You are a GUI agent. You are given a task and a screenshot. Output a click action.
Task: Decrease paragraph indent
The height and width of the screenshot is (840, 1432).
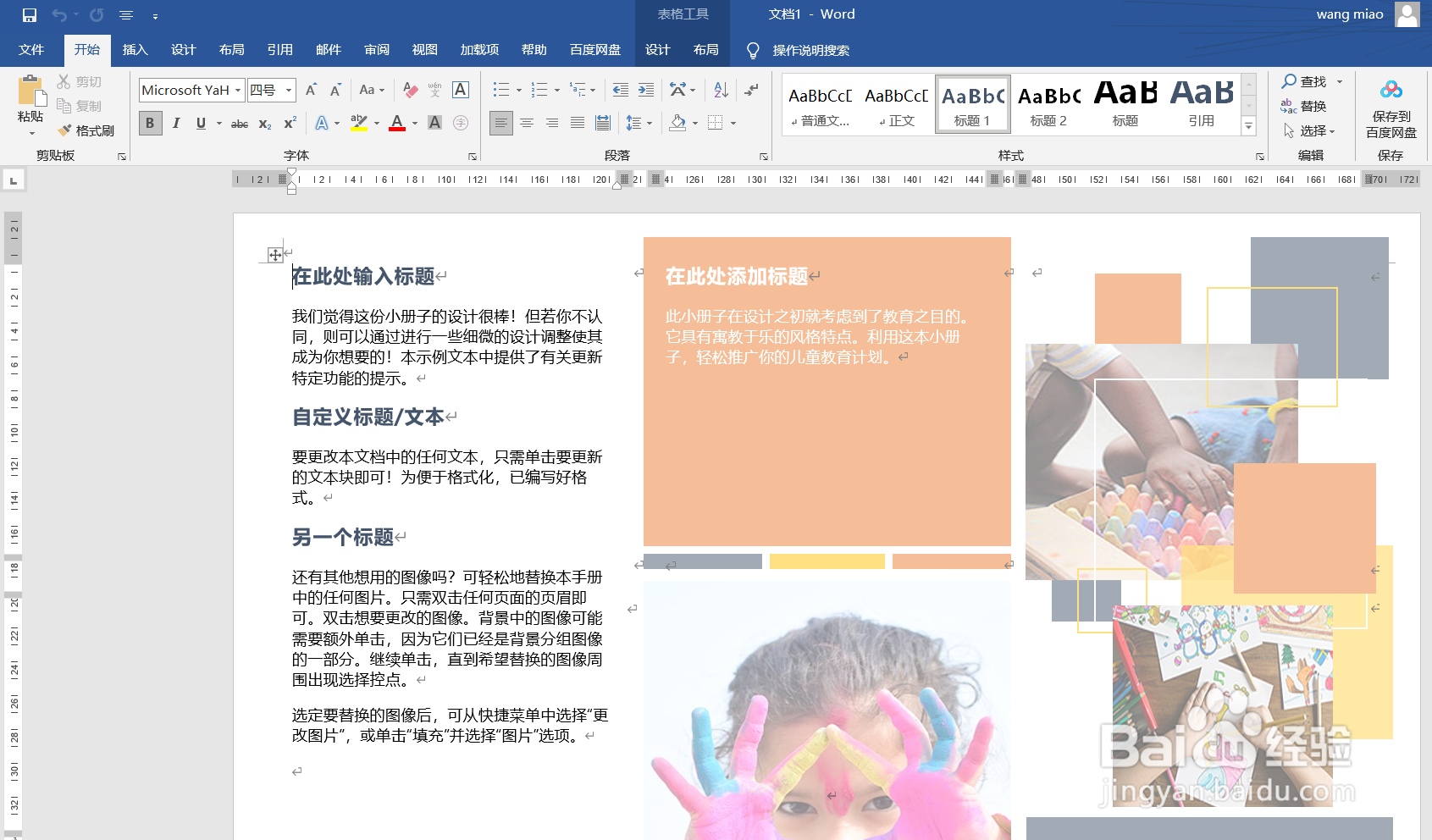621,90
